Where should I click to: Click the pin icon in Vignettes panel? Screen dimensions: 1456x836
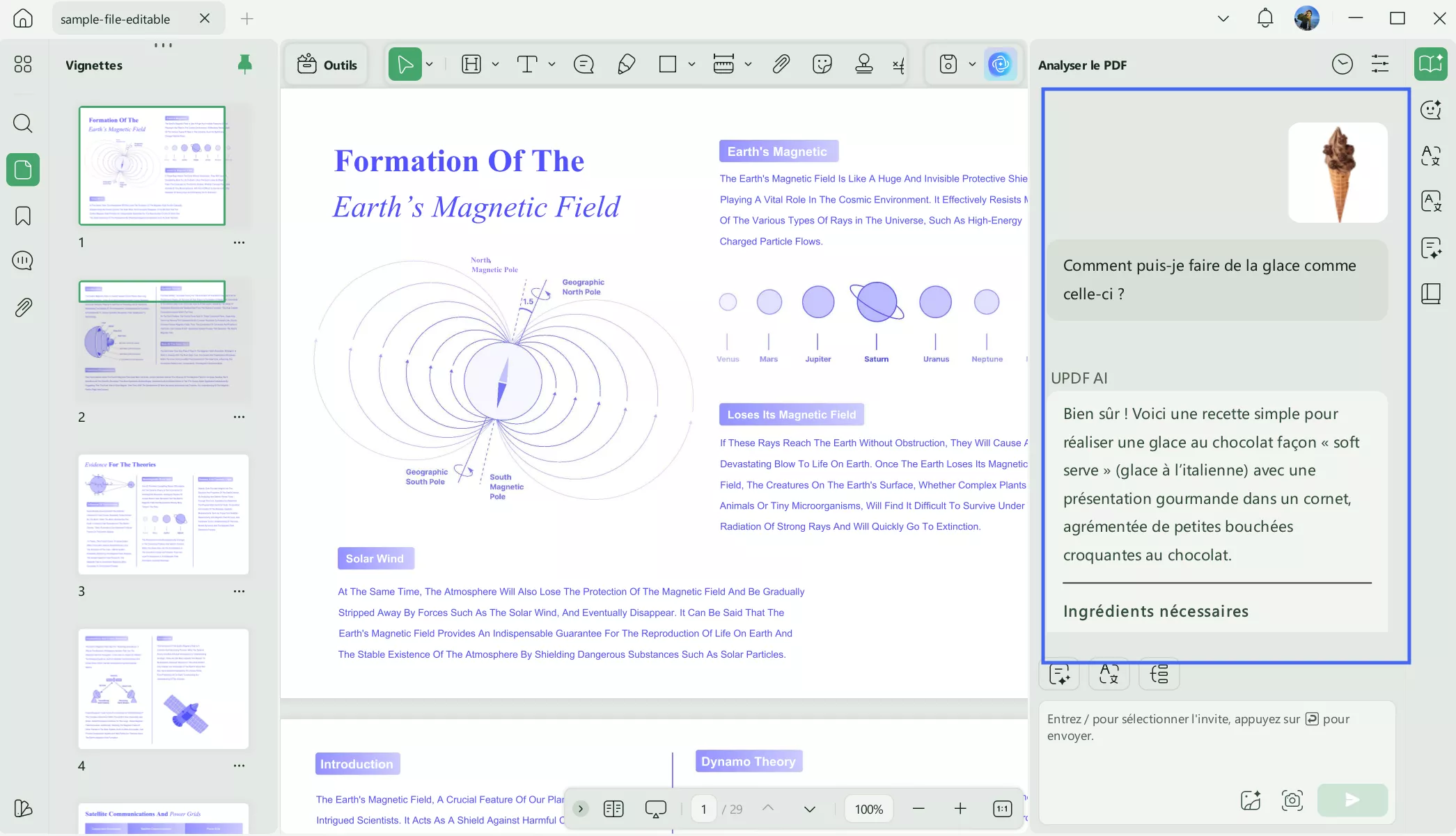(x=244, y=65)
